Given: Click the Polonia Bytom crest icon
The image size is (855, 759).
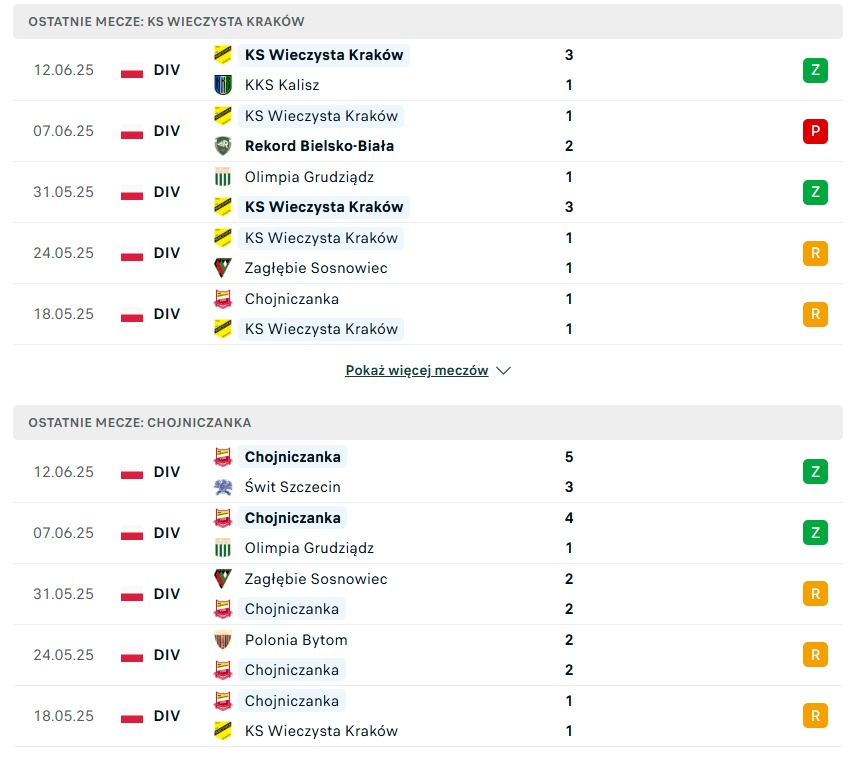Looking at the screenshot, I should [222, 640].
